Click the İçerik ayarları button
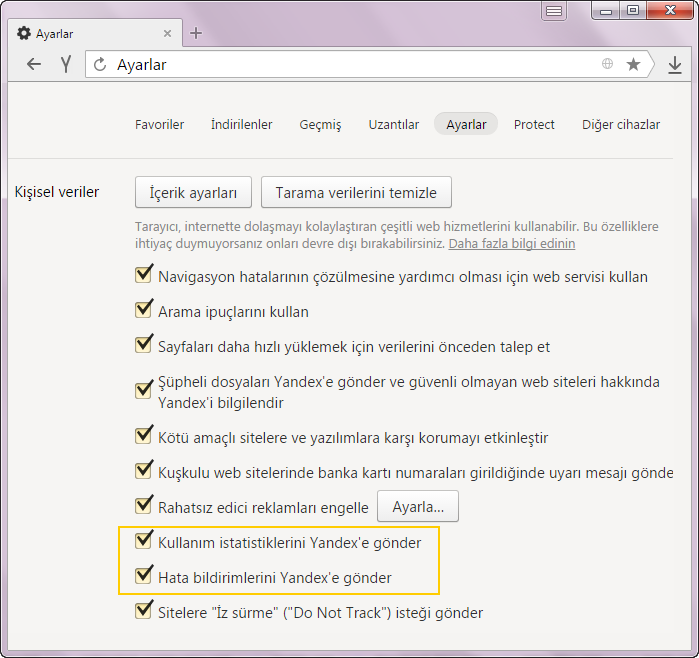Viewport: 699px width, 658px height. [x=193, y=192]
